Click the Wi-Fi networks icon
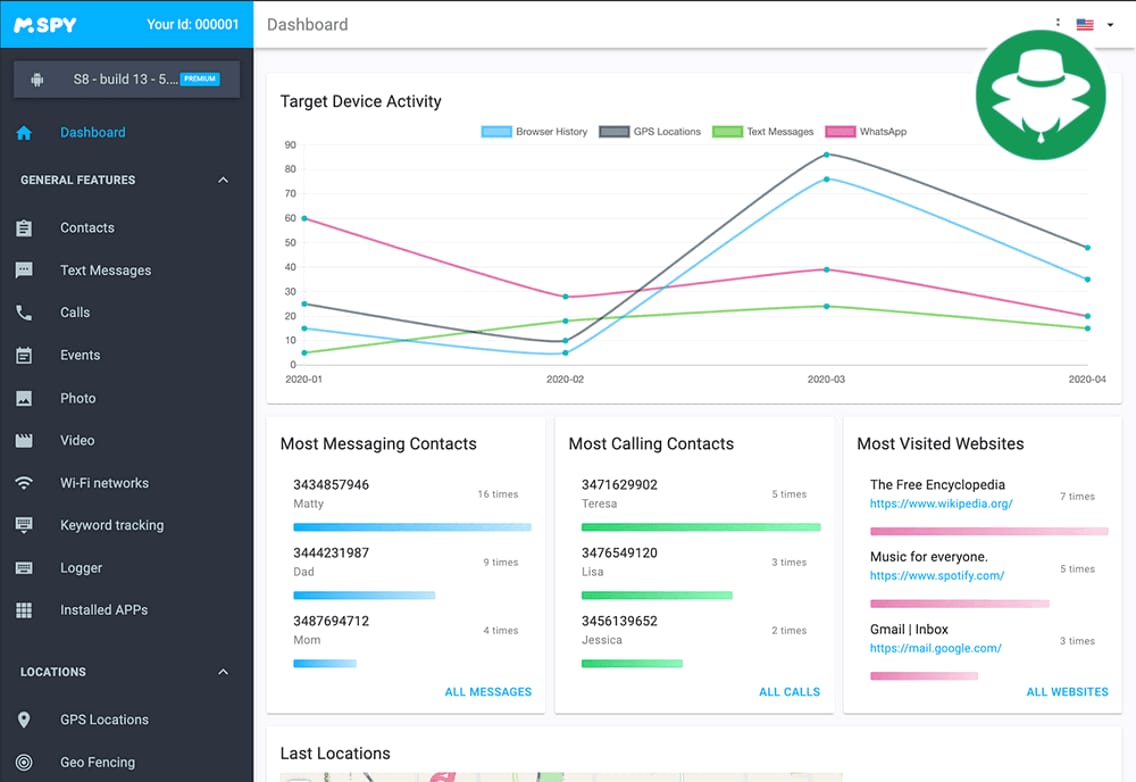Viewport: 1136px width, 782px height. [24, 483]
